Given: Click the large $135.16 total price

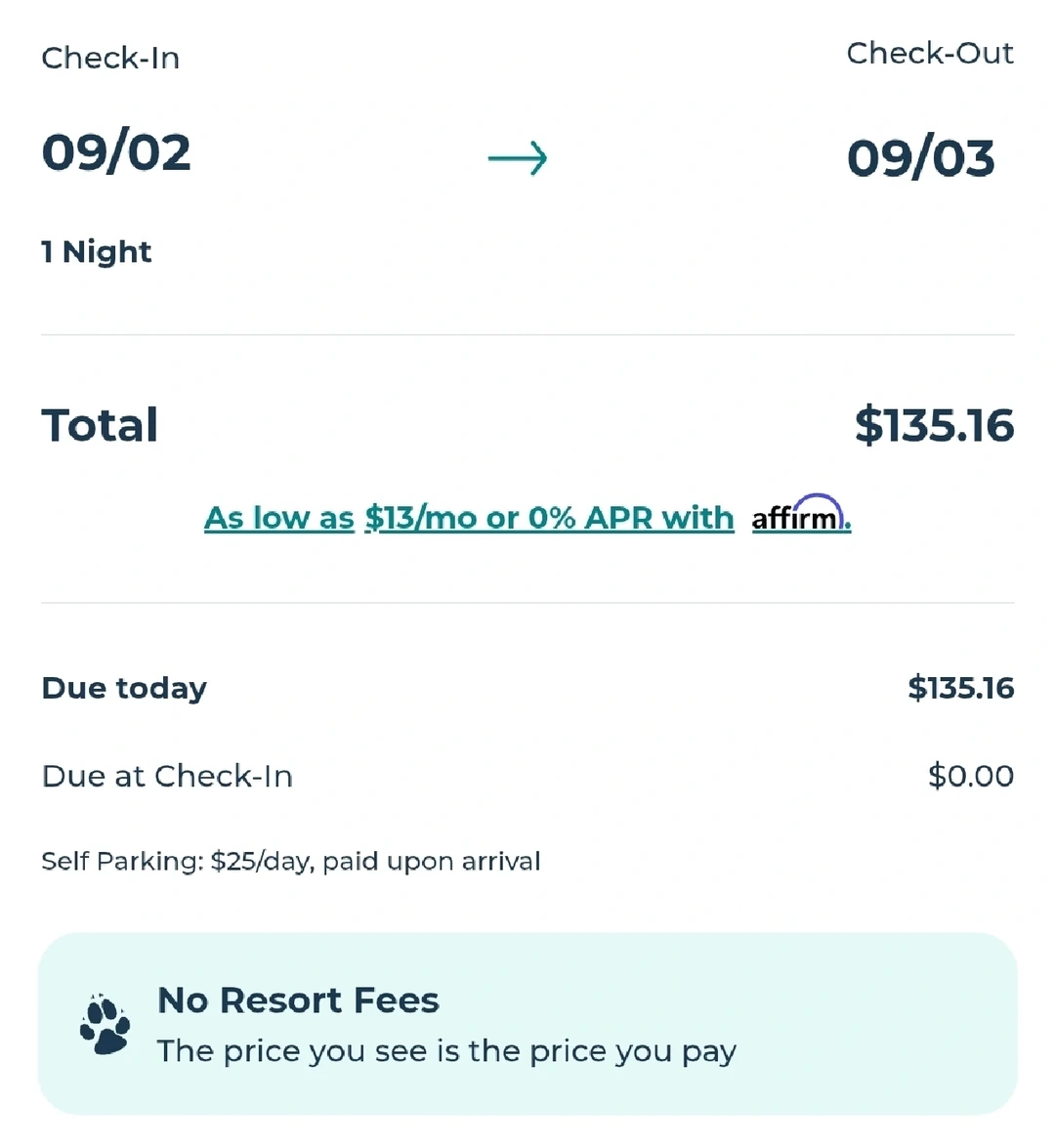Looking at the screenshot, I should point(934,425).
